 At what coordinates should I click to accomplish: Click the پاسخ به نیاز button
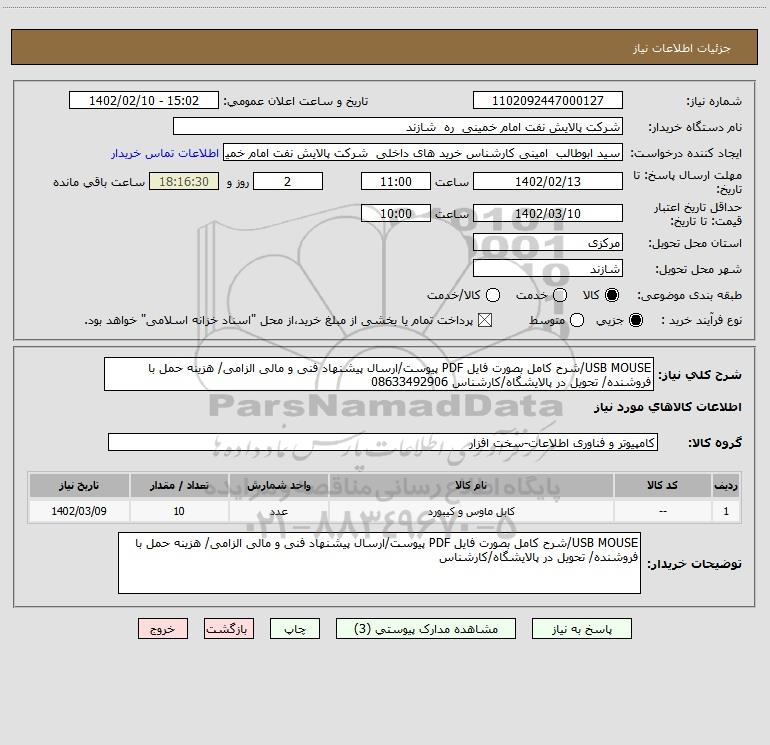pyautogui.click(x=581, y=629)
